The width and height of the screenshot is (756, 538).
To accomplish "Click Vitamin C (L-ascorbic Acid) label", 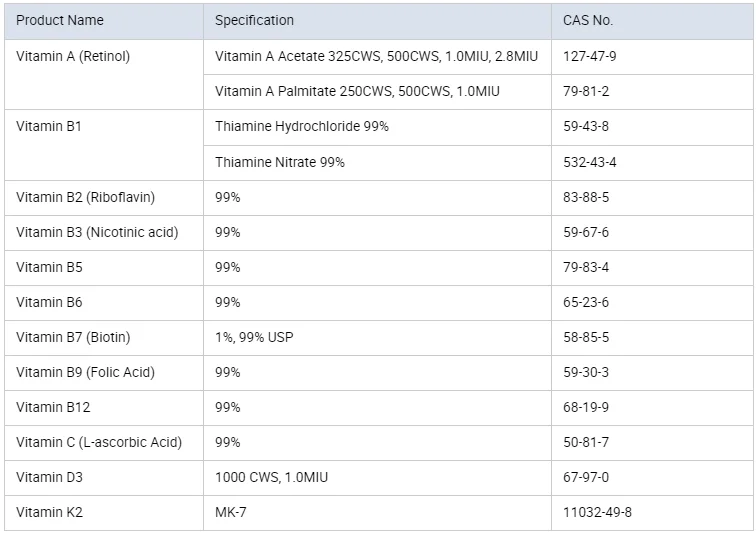I will 99,442.
